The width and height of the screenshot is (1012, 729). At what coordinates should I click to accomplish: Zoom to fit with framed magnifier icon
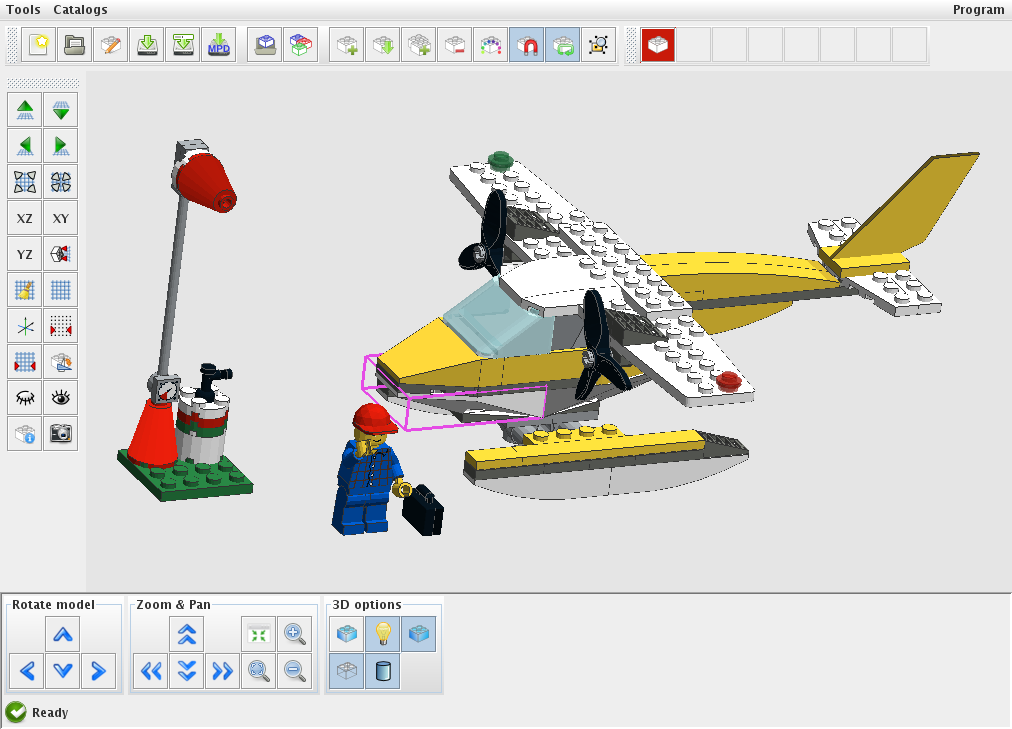tap(258, 671)
